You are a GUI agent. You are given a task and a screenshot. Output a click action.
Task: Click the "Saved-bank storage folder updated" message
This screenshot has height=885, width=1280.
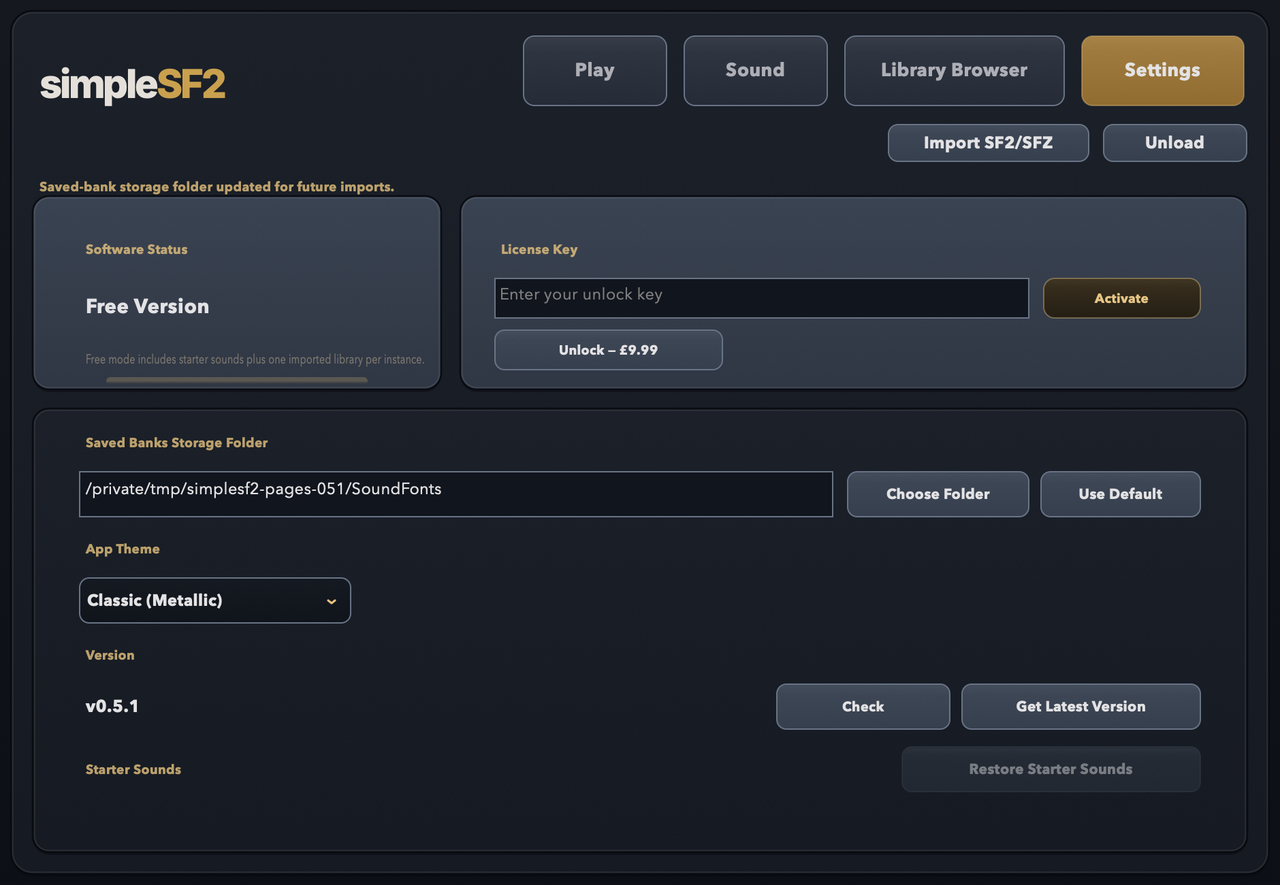[x=217, y=187]
